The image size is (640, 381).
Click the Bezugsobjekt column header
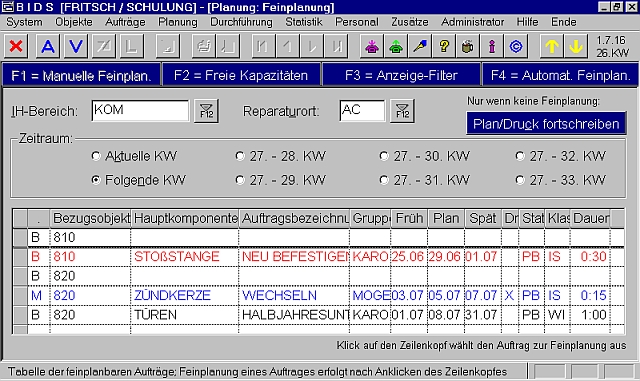91,218
